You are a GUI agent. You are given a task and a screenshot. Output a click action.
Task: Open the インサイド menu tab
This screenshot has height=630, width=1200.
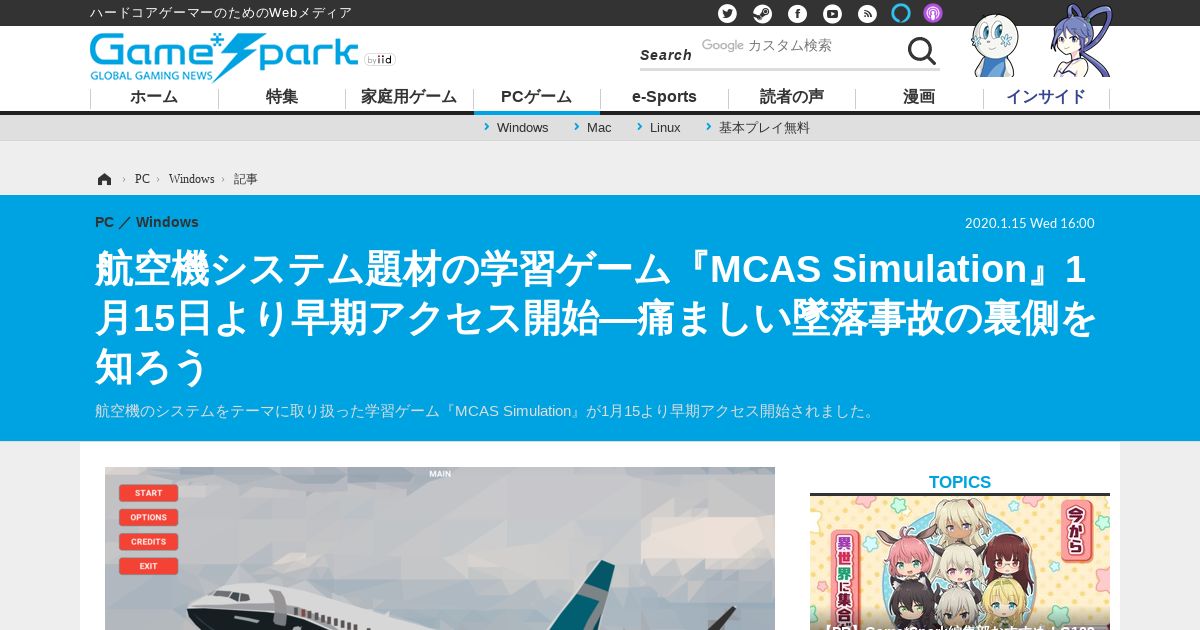[x=1046, y=97]
